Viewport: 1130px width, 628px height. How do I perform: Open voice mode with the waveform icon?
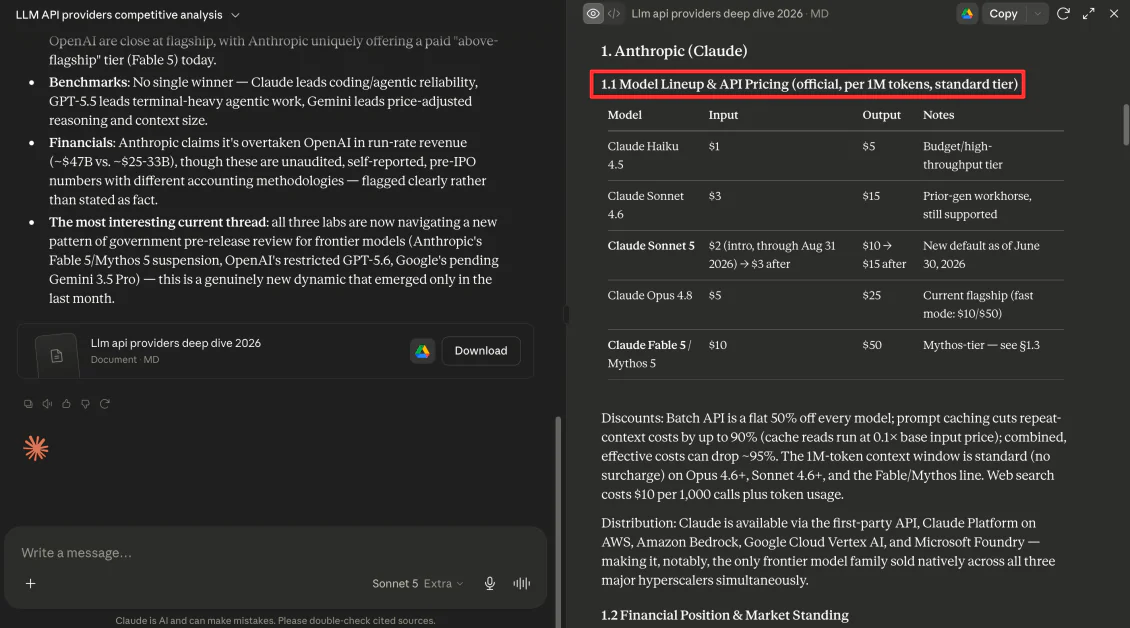[x=522, y=583]
